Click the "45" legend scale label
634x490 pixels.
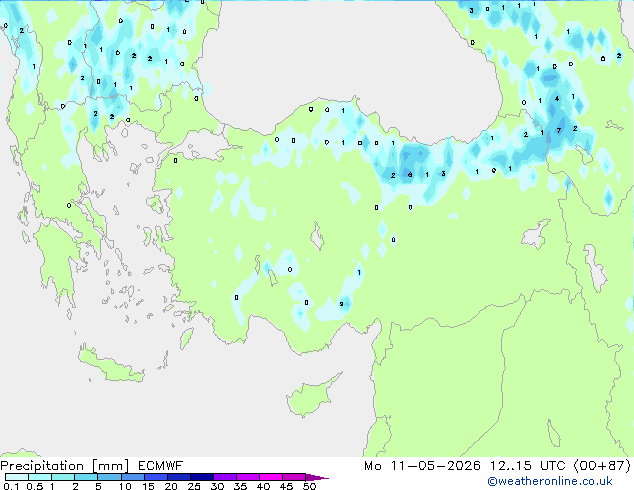point(286,486)
